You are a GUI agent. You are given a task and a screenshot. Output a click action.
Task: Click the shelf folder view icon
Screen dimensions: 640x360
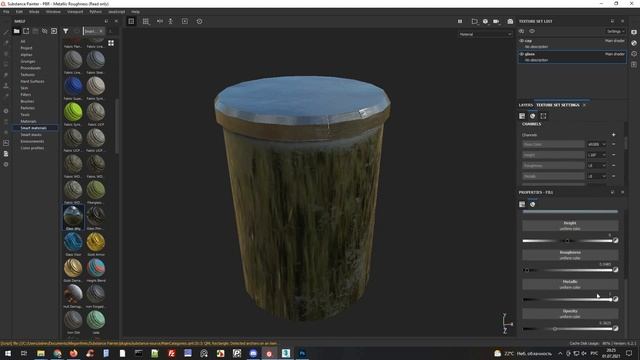click(x=16, y=31)
